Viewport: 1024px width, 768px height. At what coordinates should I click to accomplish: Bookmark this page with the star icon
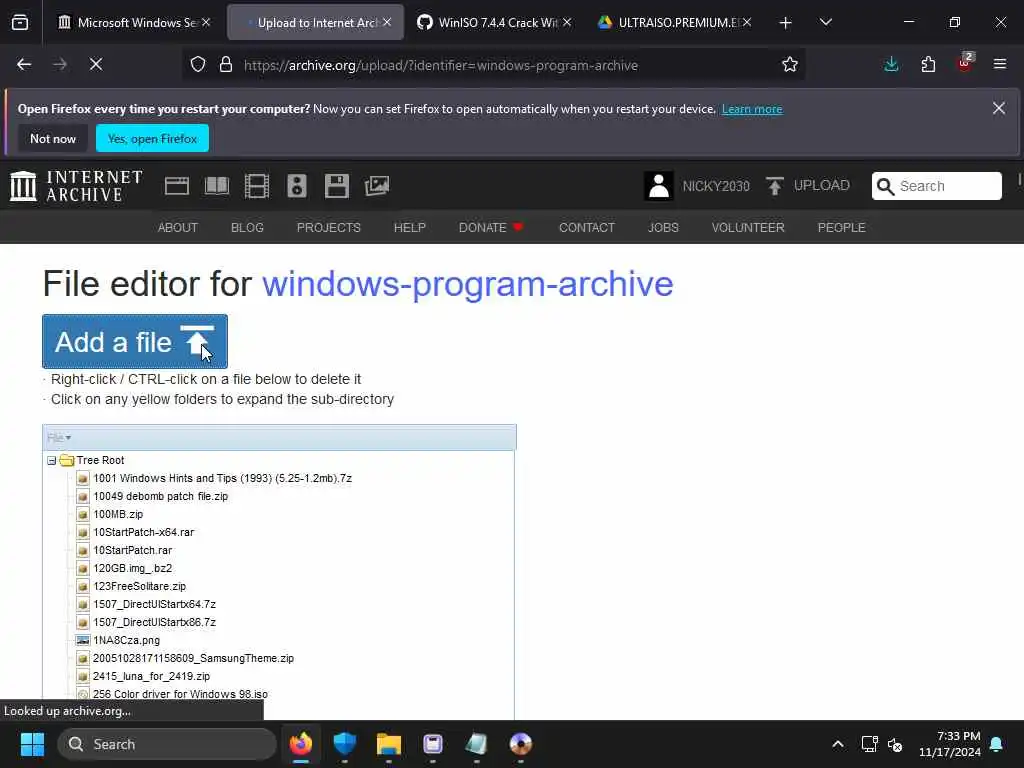pos(790,65)
